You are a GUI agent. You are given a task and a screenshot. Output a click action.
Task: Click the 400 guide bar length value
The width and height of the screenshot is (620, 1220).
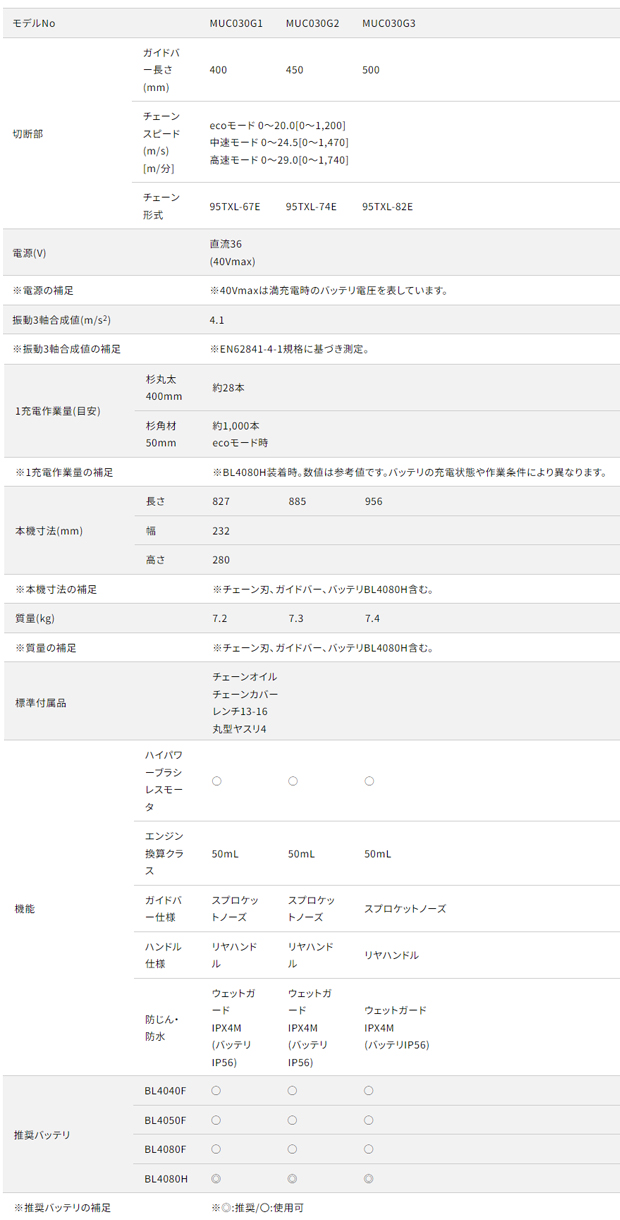pos(218,70)
